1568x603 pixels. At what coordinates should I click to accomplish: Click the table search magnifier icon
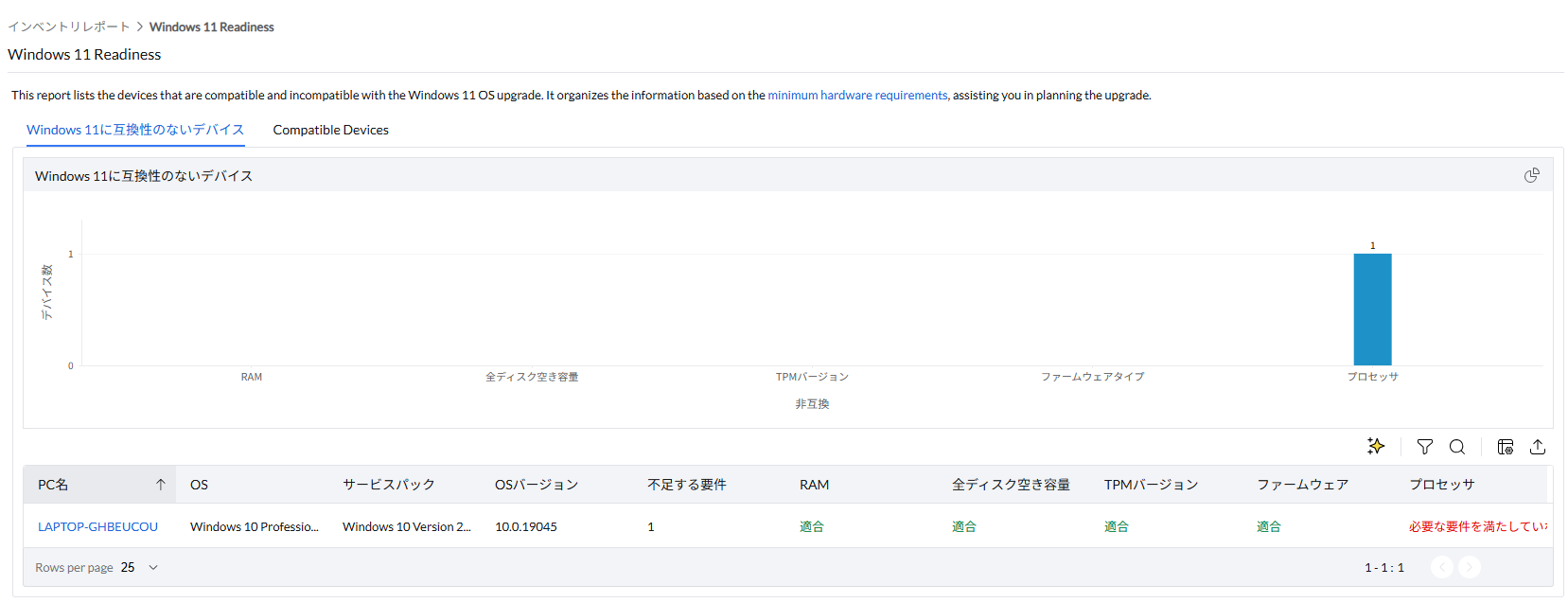click(1457, 447)
